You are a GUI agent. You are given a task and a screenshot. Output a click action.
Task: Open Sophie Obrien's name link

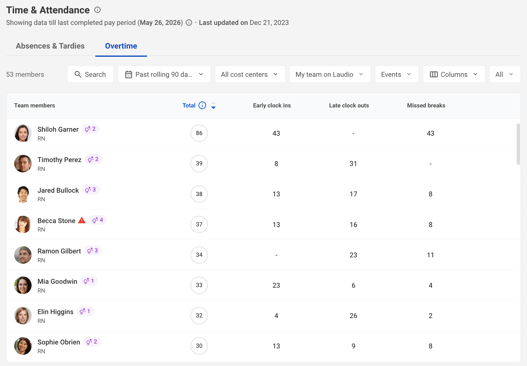click(59, 342)
